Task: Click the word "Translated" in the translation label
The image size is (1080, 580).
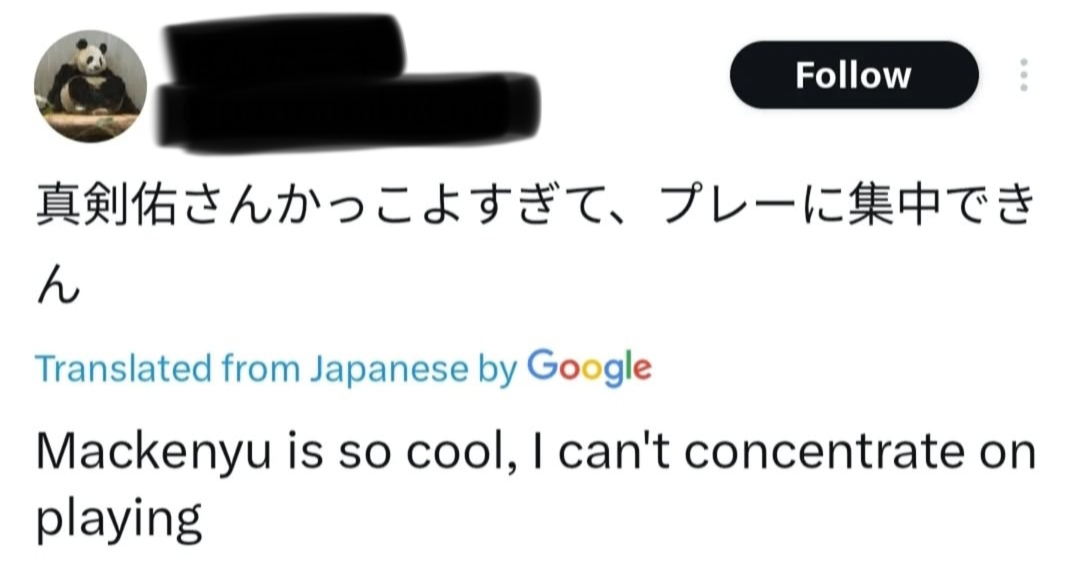Action: click(121, 369)
